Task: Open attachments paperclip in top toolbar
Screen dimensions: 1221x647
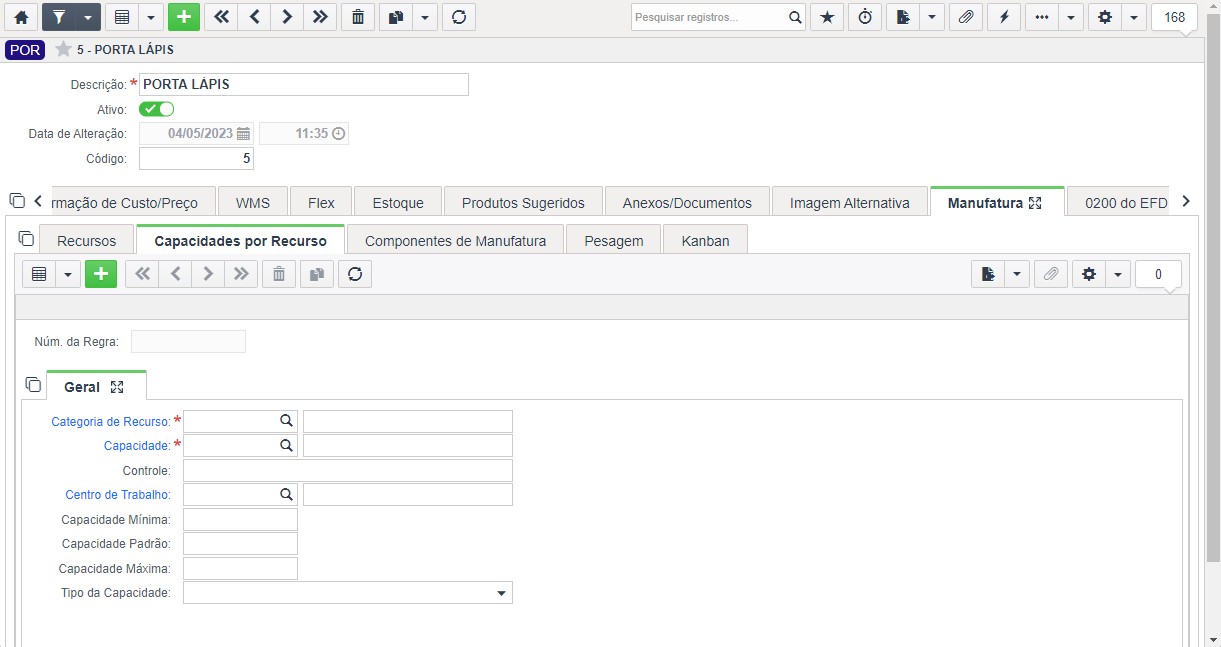Action: point(966,17)
